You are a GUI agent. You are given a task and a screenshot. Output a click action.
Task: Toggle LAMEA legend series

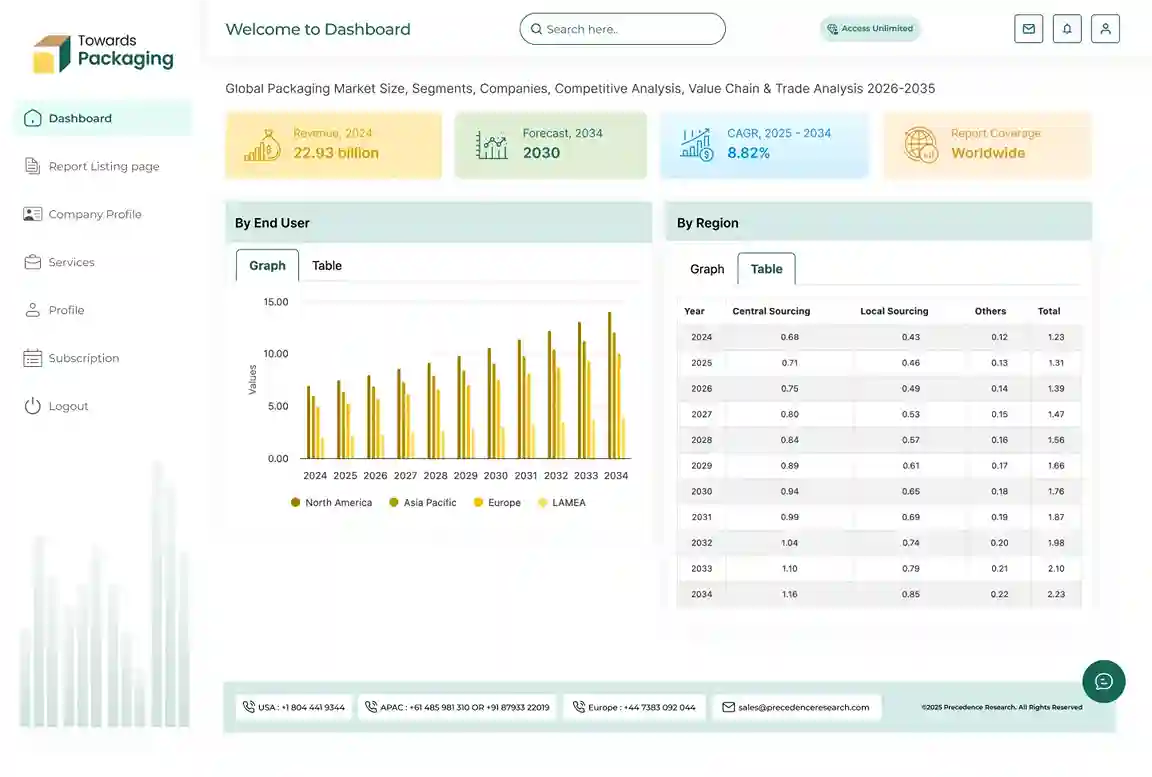tap(561, 503)
